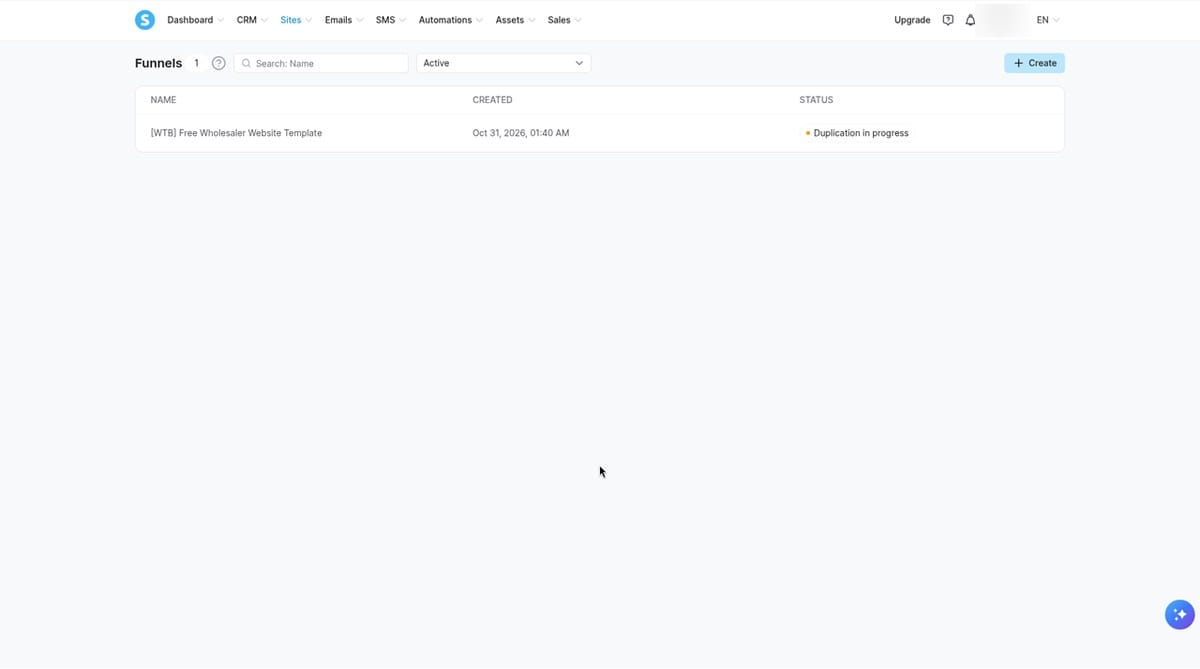Click the Oct 31, 2026, 01:40 AM date
Viewport: 1200px width, 669px height.
click(521, 133)
